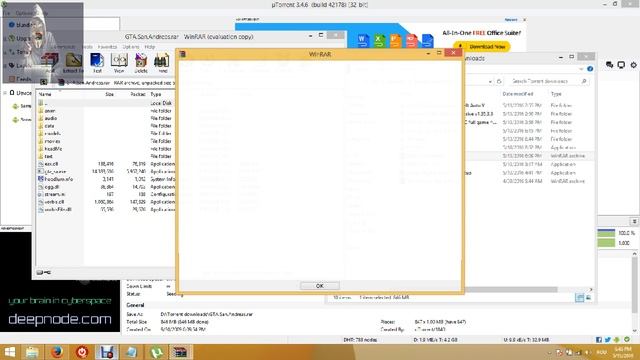
Task: Open the address bar dropdown in Explorer
Action: [490, 82]
